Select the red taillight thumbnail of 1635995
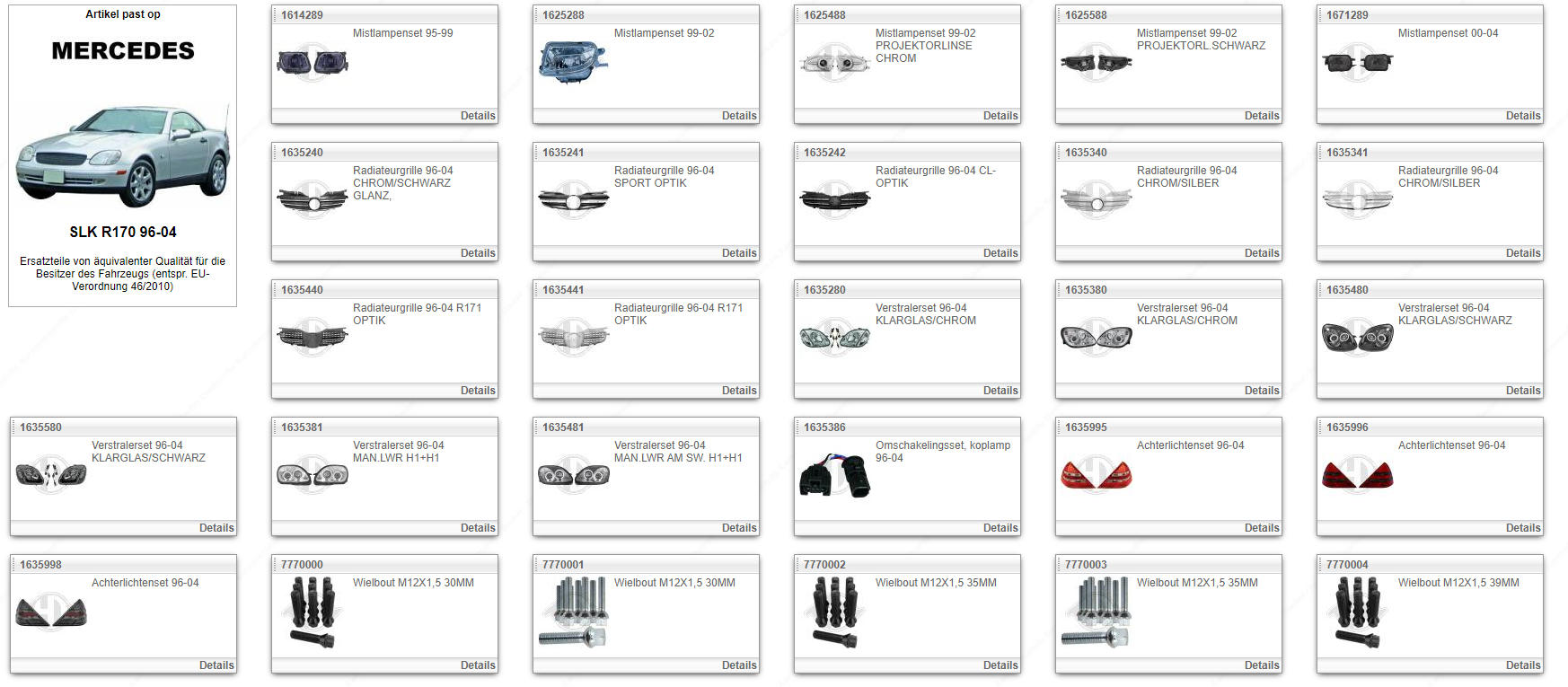The height and width of the screenshot is (687, 1568). tap(1096, 475)
